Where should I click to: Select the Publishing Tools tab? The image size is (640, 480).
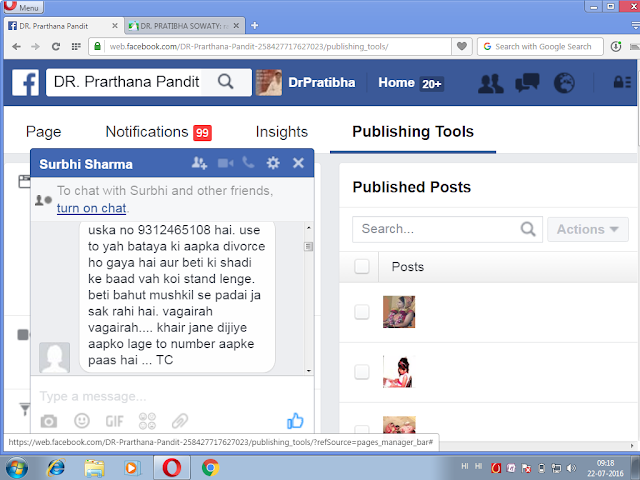click(x=413, y=131)
